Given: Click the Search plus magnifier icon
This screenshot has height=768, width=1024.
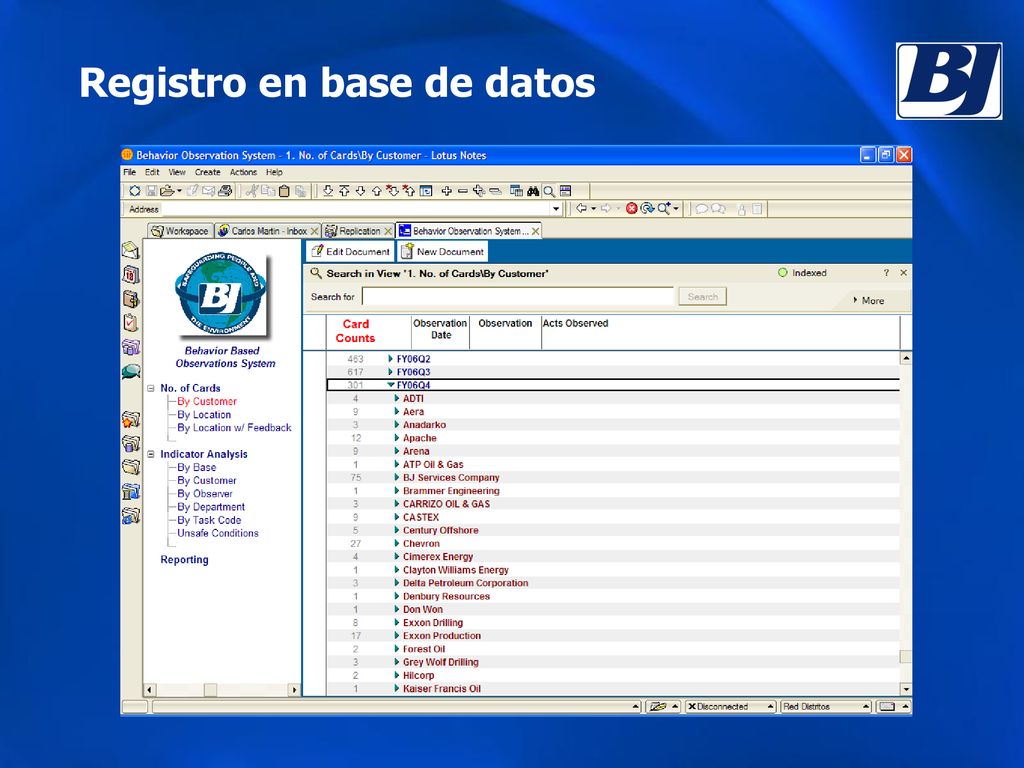Looking at the screenshot, I should click(x=664, y=208).
